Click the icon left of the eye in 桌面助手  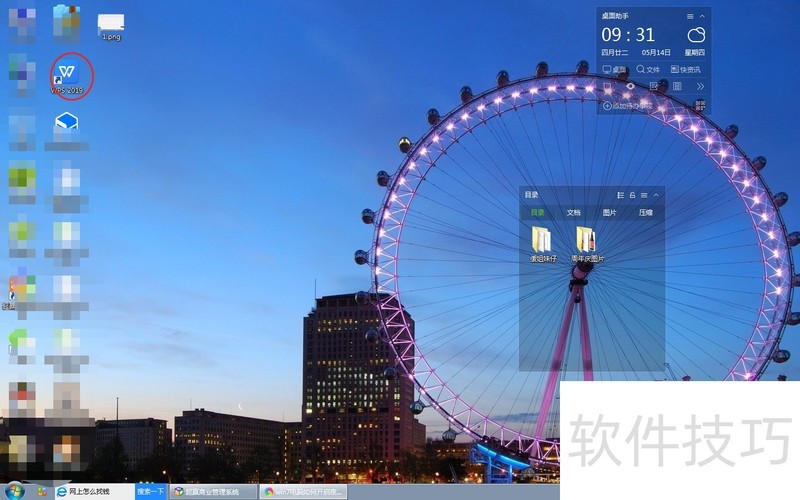click(607, 86)
